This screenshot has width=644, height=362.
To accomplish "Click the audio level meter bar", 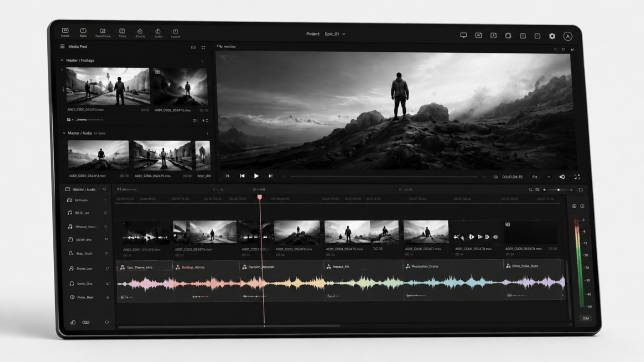I will (578, 263).
